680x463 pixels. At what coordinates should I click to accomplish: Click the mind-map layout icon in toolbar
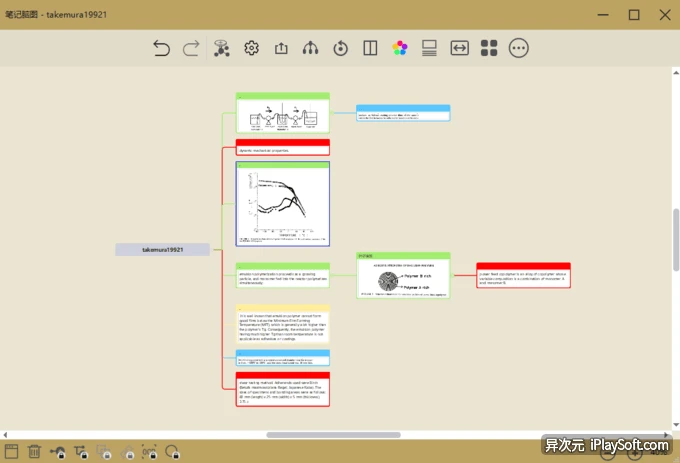coord(221,48)
